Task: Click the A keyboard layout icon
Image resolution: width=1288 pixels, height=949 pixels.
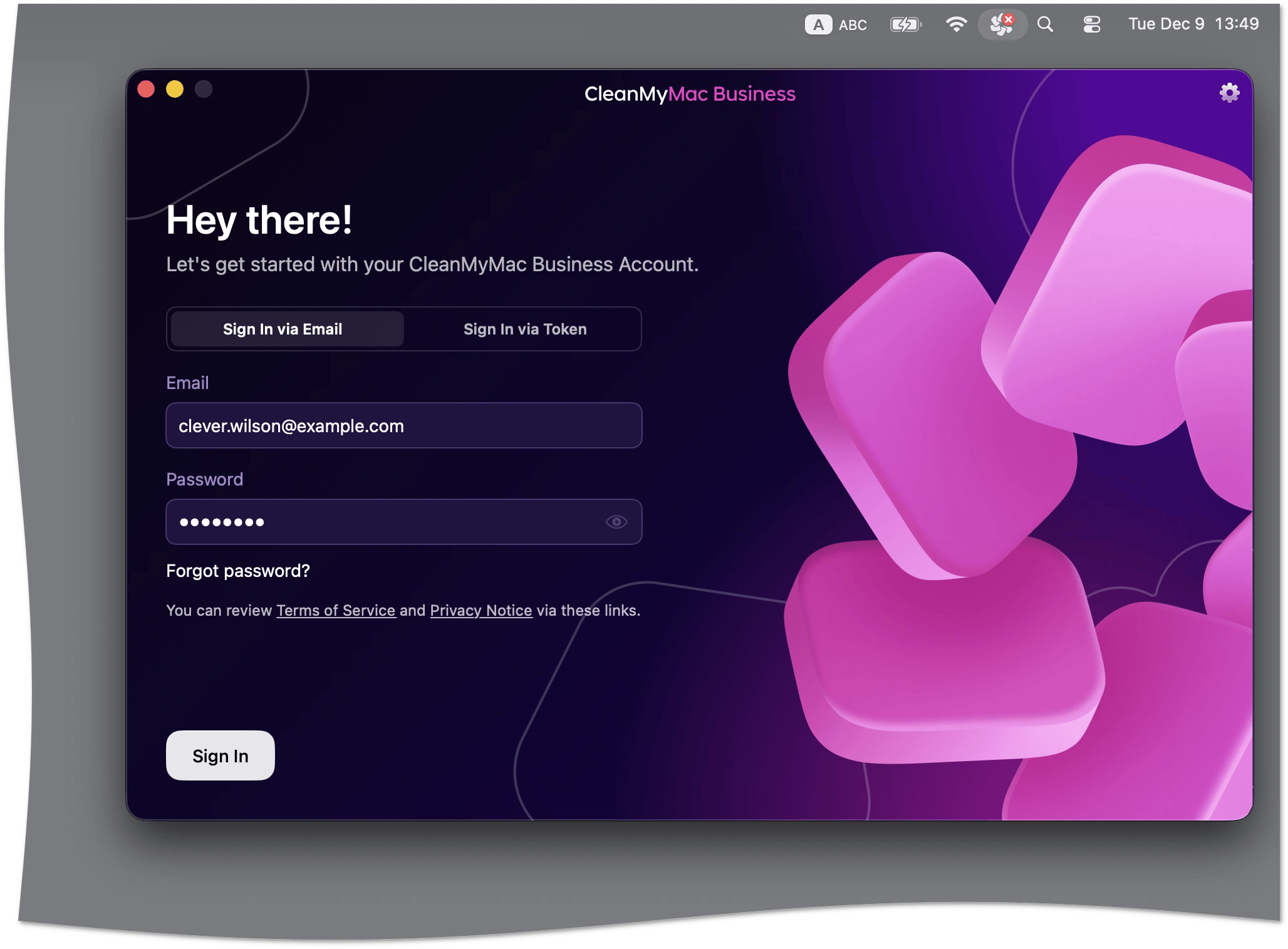Action: pos(818,24)
